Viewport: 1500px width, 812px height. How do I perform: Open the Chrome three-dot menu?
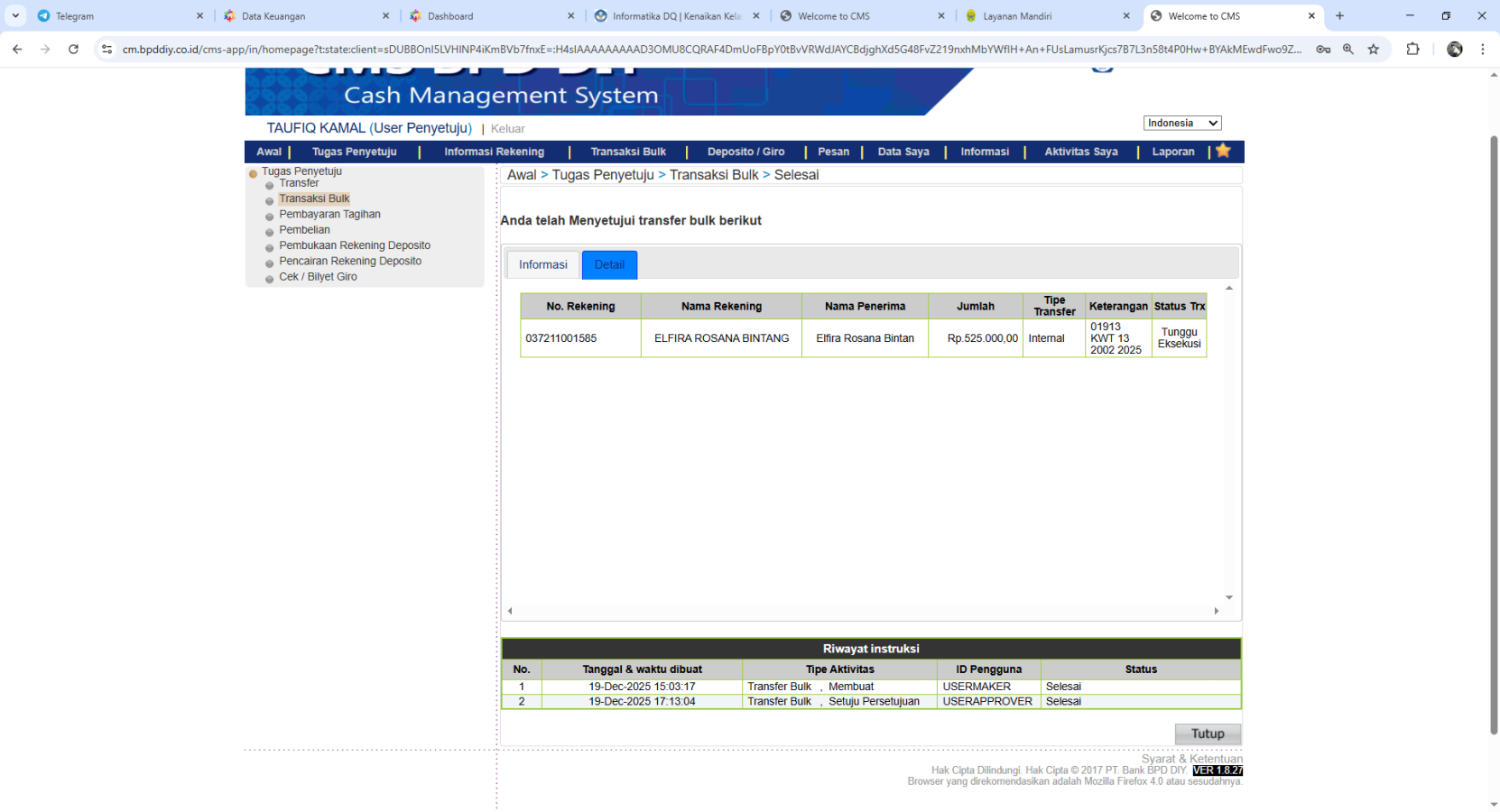pos(1482,50)
